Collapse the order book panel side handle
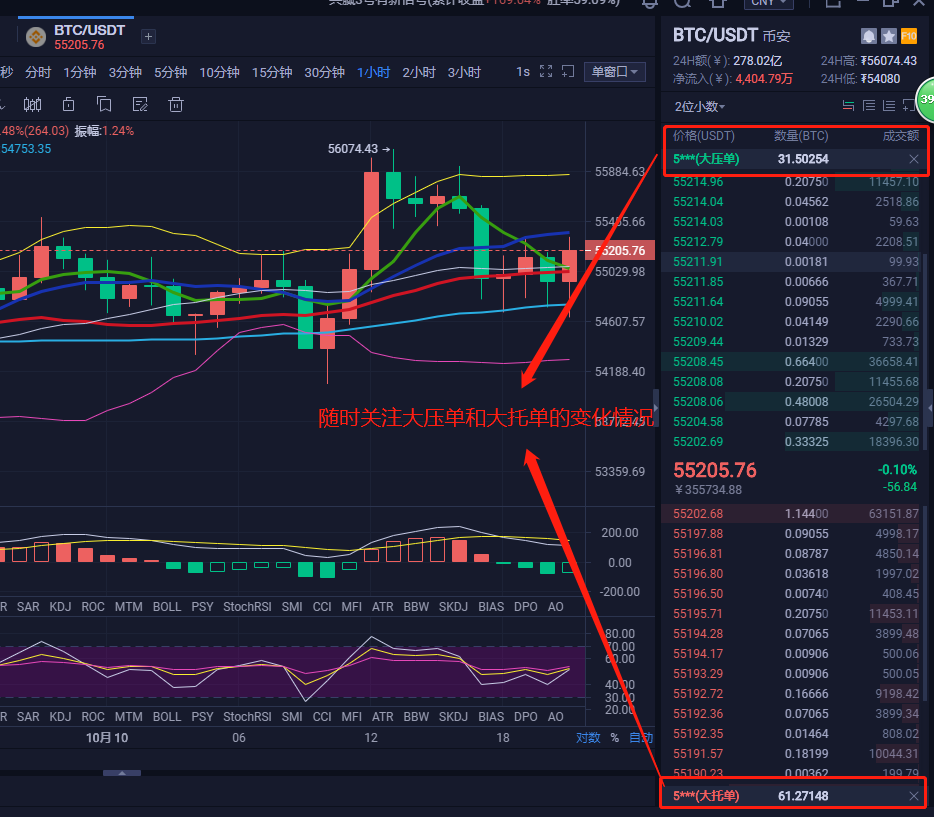The image size is (934, 817). click(656, 408)
